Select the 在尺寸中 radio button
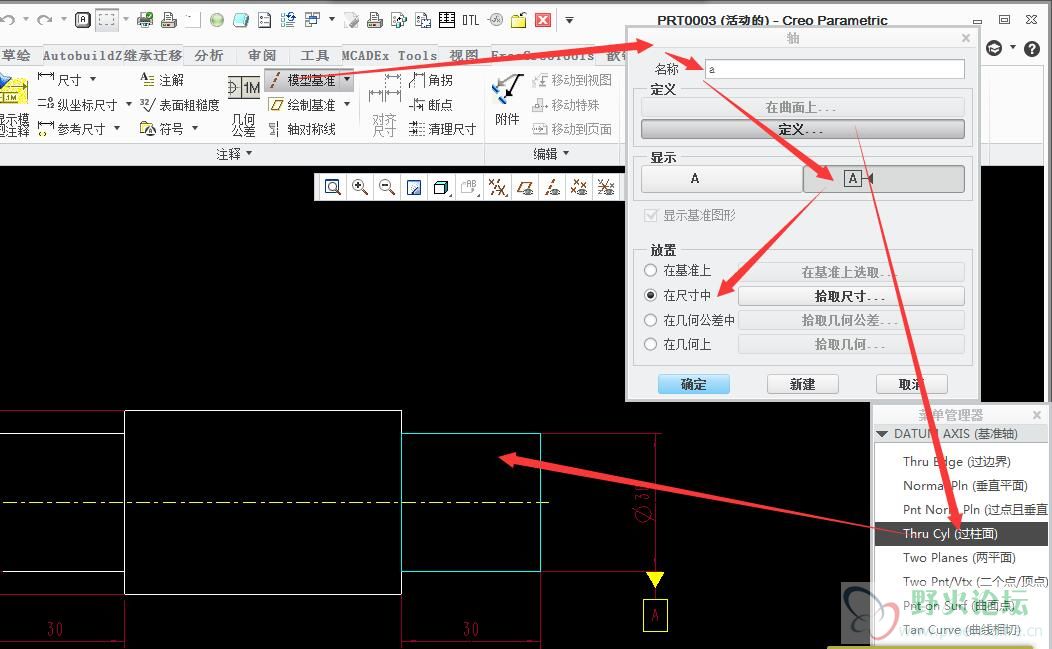Screen dimensions: 1052x649 pos(650,295)
